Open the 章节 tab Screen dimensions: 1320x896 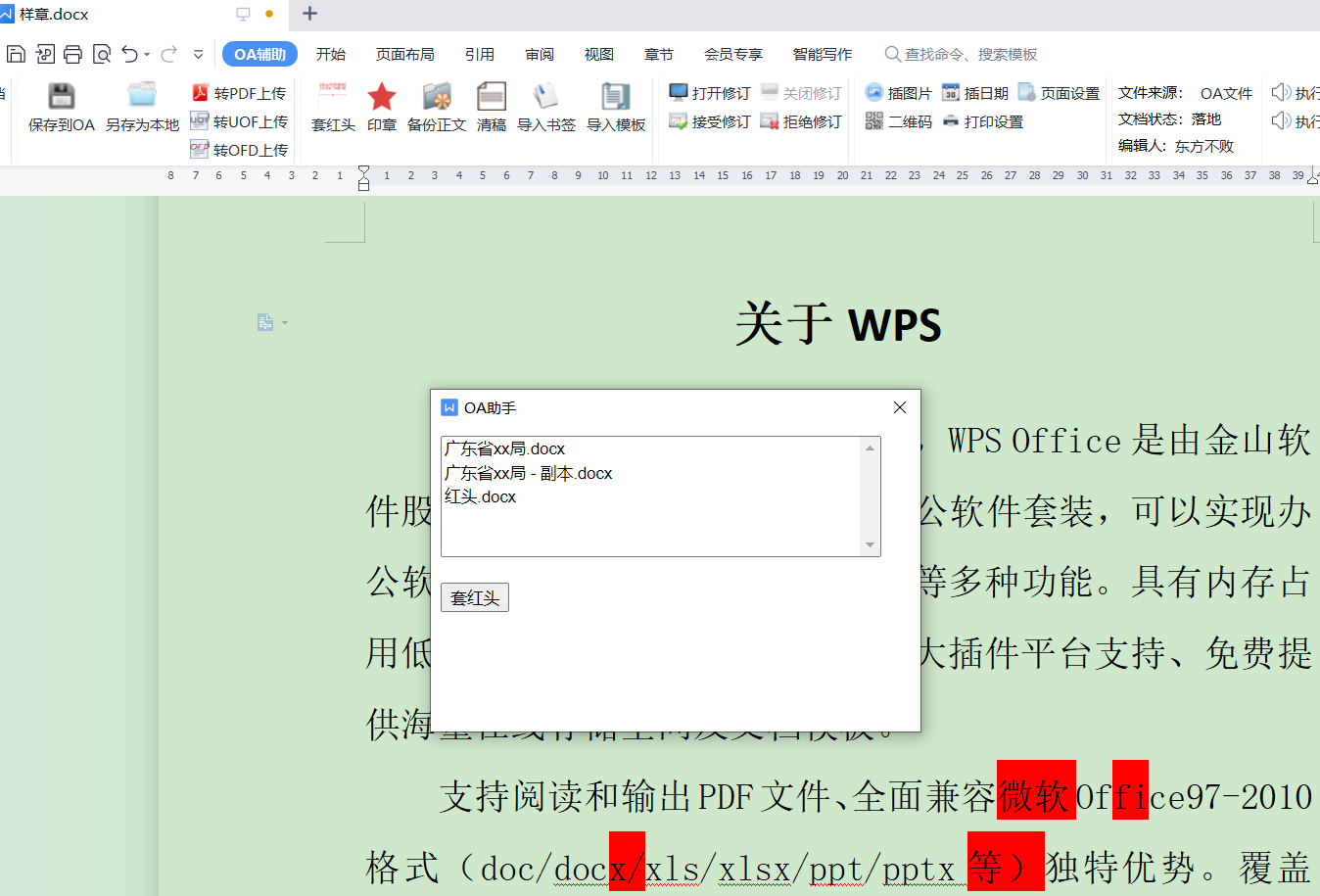click(x=659, y=54)
